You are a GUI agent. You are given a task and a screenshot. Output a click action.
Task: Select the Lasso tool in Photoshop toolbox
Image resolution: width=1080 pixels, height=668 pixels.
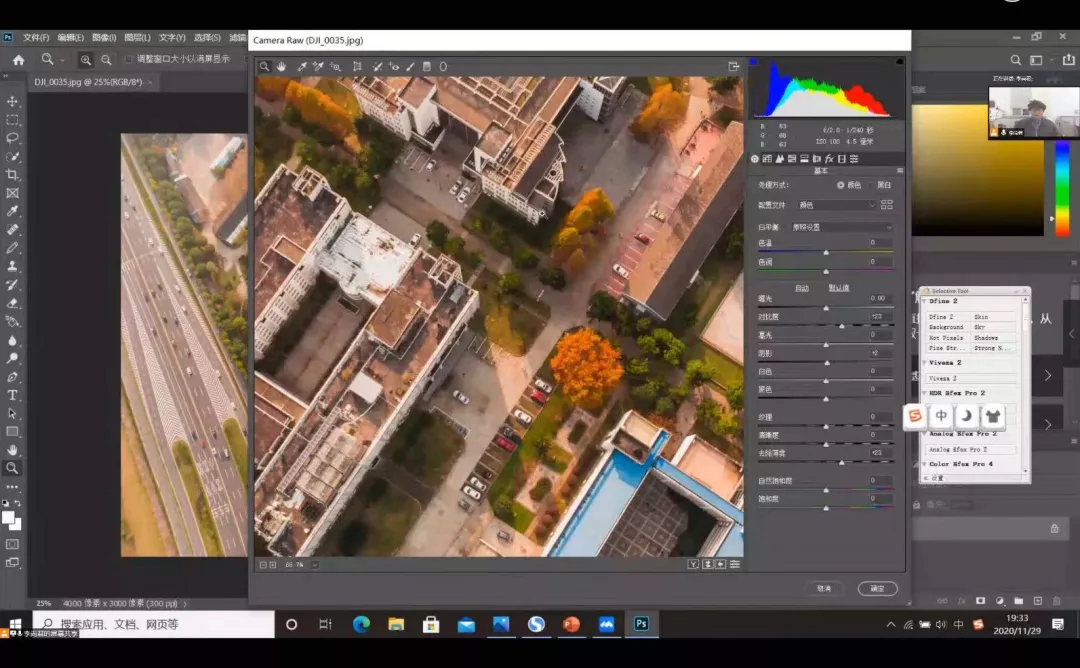click(13, 138)
